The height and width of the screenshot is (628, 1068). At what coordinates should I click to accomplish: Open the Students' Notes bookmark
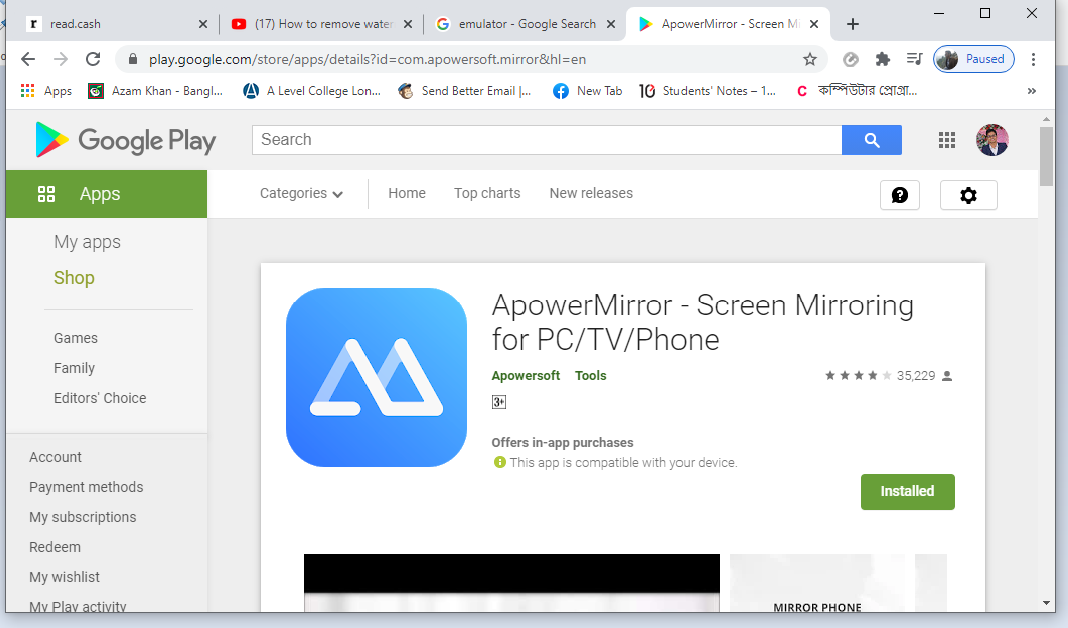tap(707, 91)
